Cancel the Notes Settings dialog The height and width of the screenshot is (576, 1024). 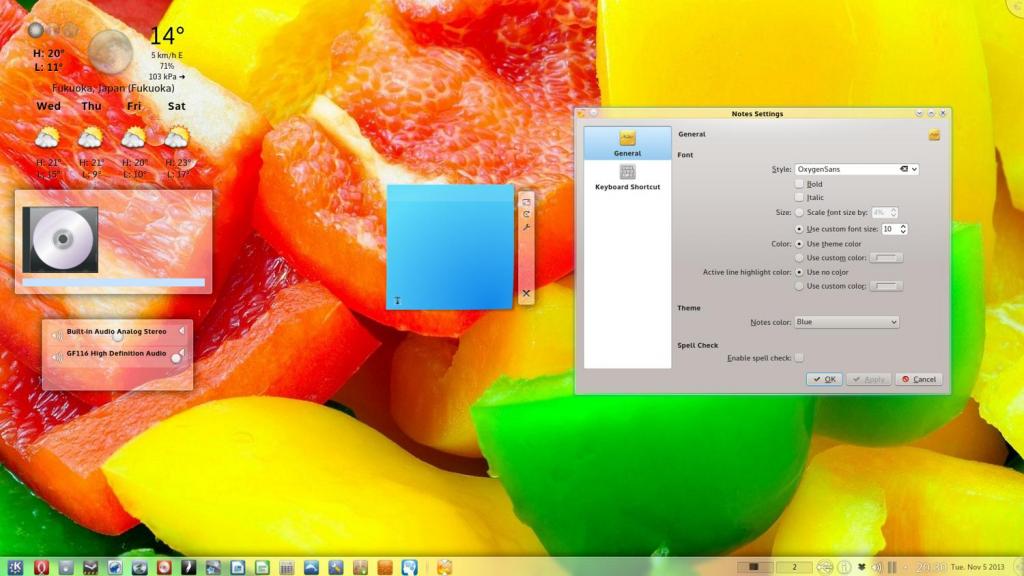(x=918, y=379)
